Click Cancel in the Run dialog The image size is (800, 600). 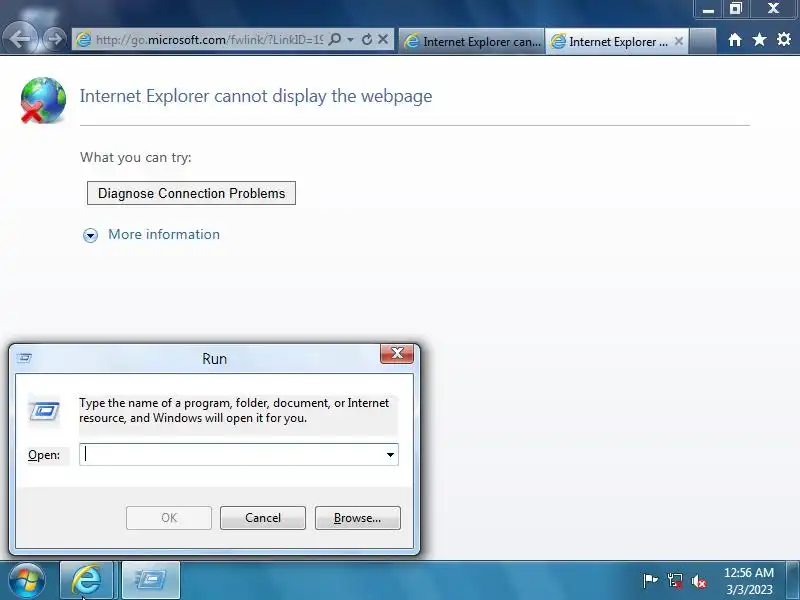pyautogui.click(x=263, y=518)
